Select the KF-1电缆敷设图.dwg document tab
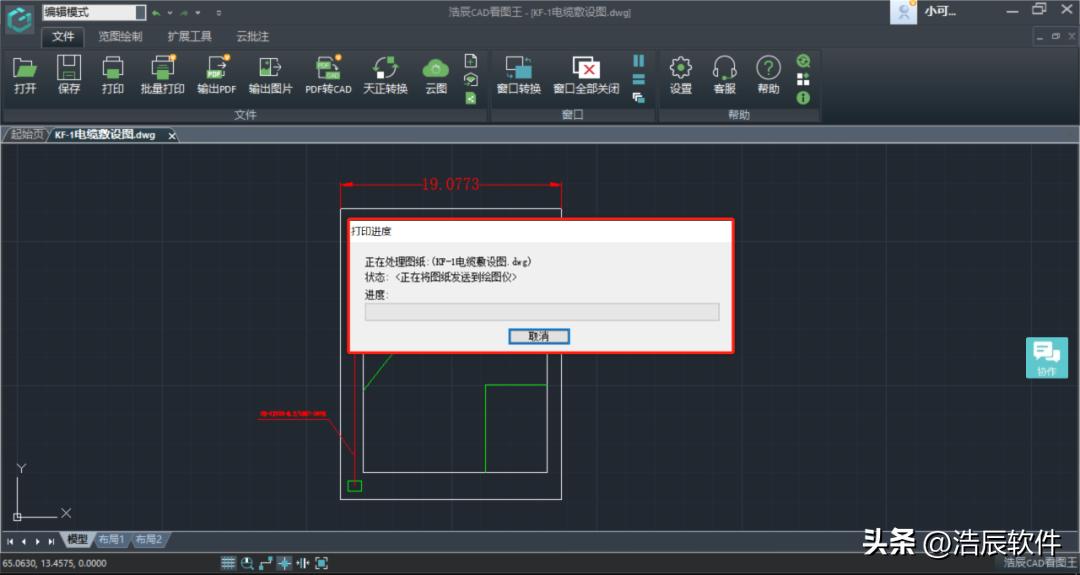This screenshot has width=1080, height=575. [105, 135]
